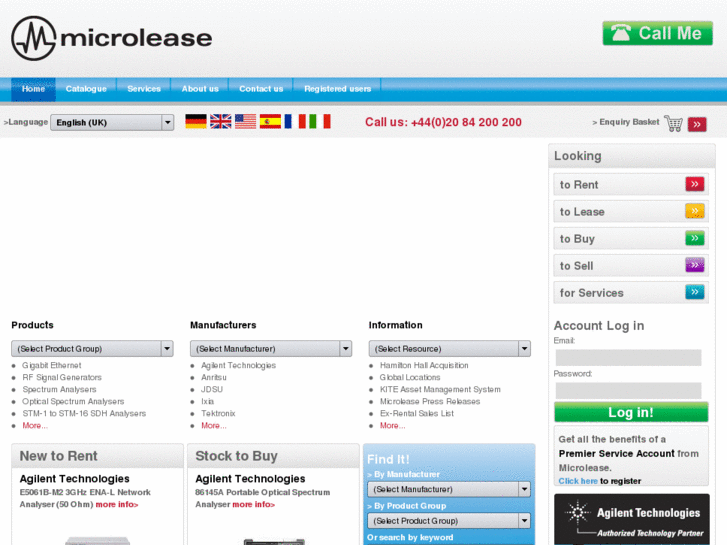Open the Services menu
This screenshot has height=545, width=727.
point(144,89)
